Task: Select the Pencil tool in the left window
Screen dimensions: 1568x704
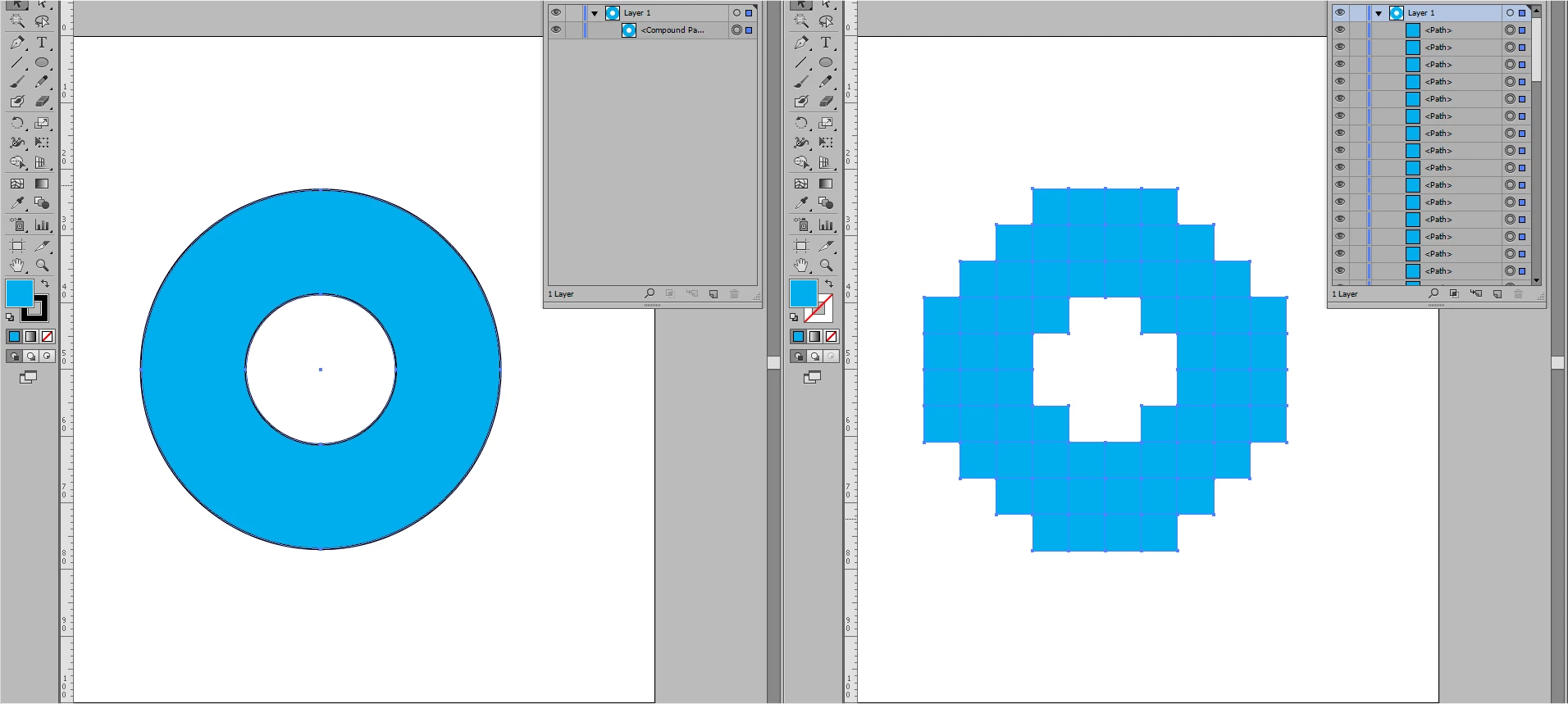Action: pos(42,82)
